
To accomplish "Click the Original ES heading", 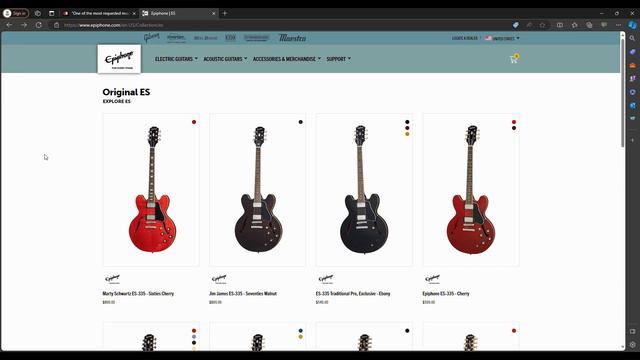I will (x=126, y=92).
